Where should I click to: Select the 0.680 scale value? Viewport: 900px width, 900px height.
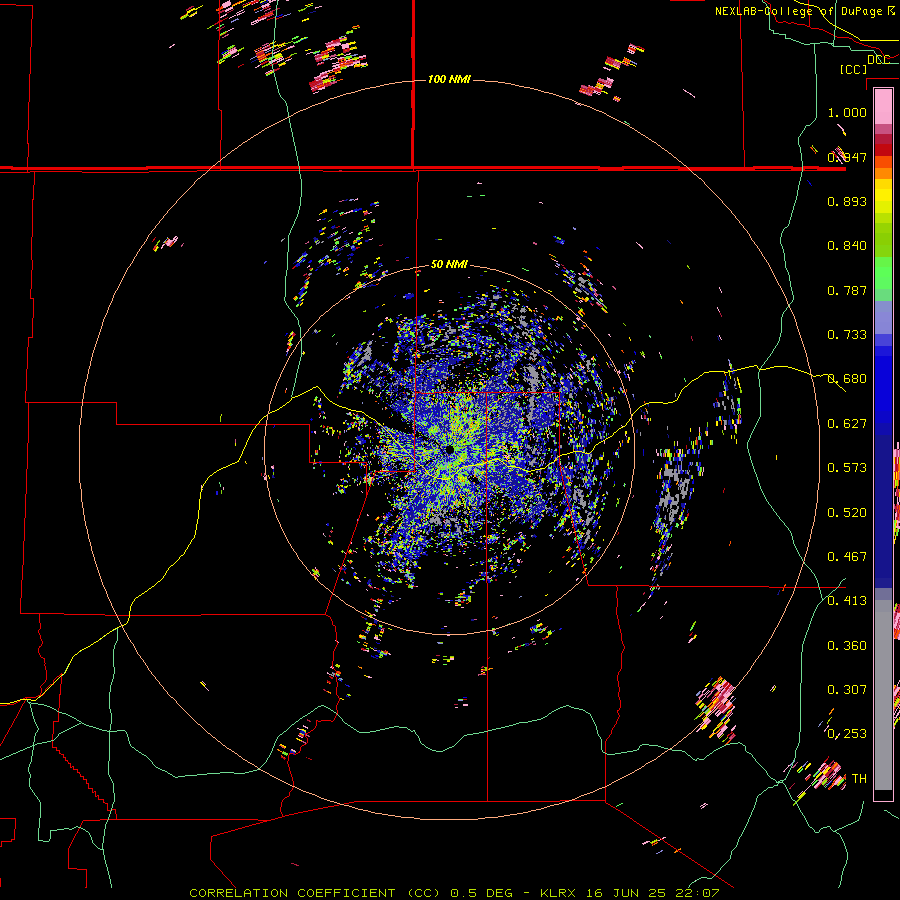[x=847, y=379]
